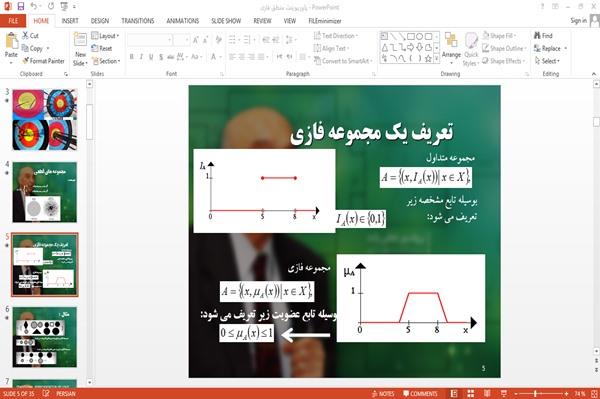600x399 pixels.
Task: Toggle Bold formatting
Action: [x=131, y=57]
